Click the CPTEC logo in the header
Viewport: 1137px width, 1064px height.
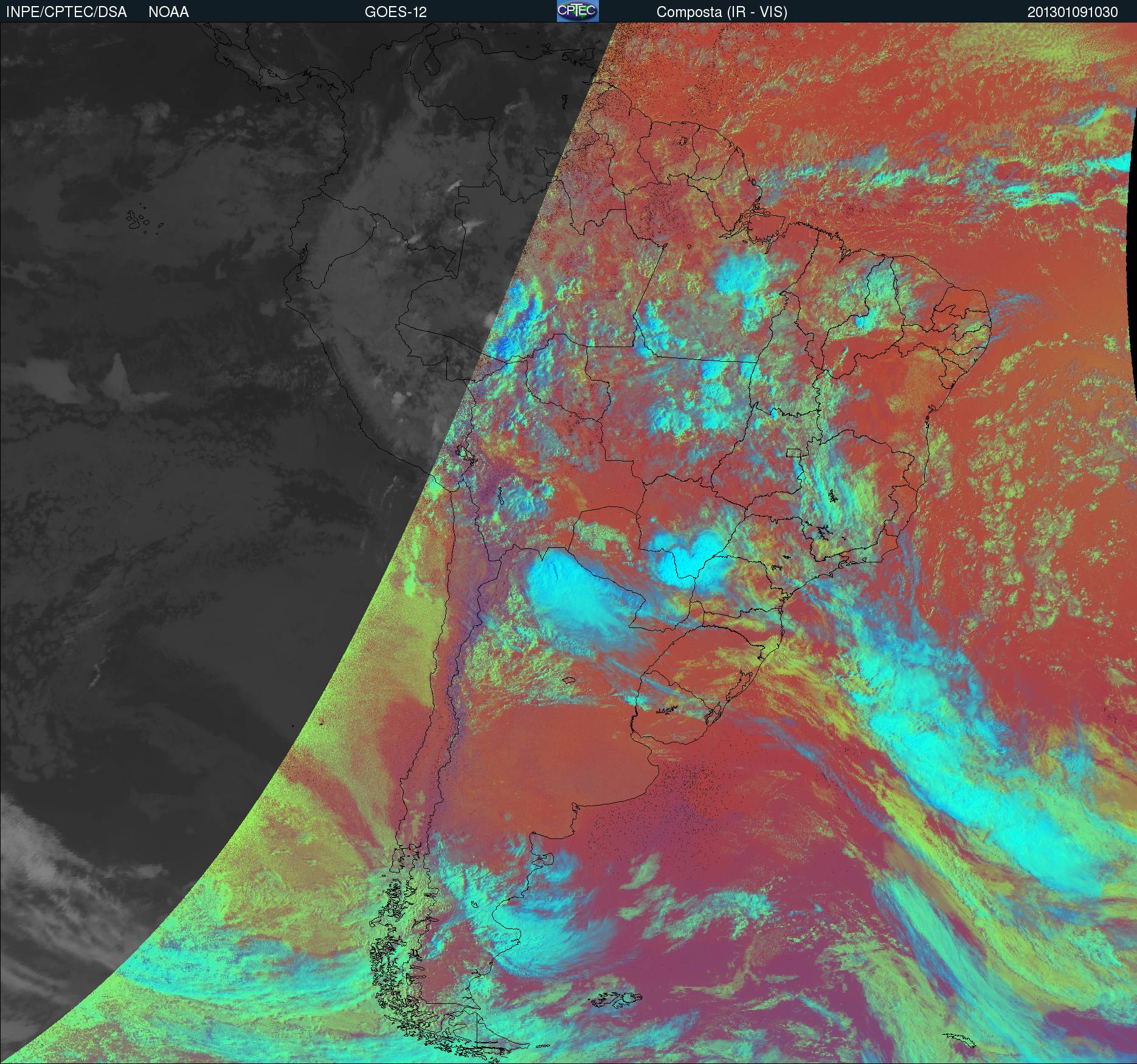578,11
